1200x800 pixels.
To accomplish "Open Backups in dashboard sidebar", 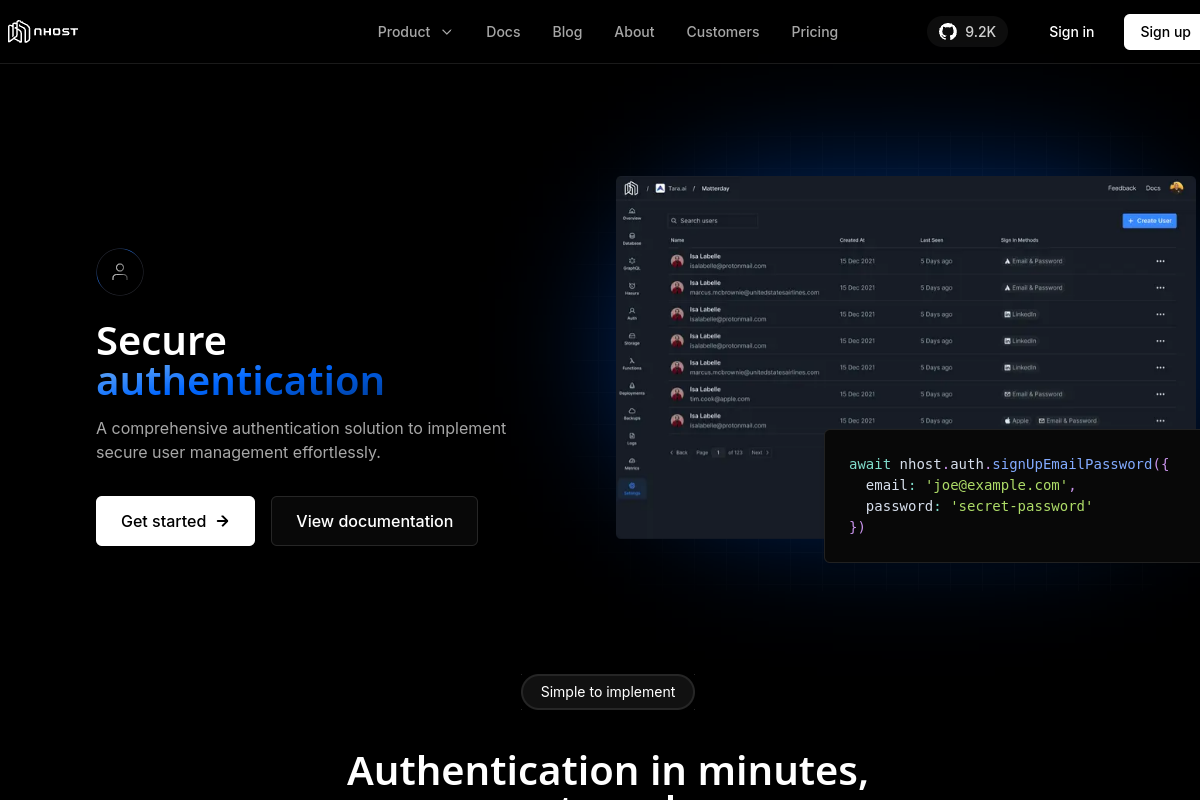I will 632,414.
